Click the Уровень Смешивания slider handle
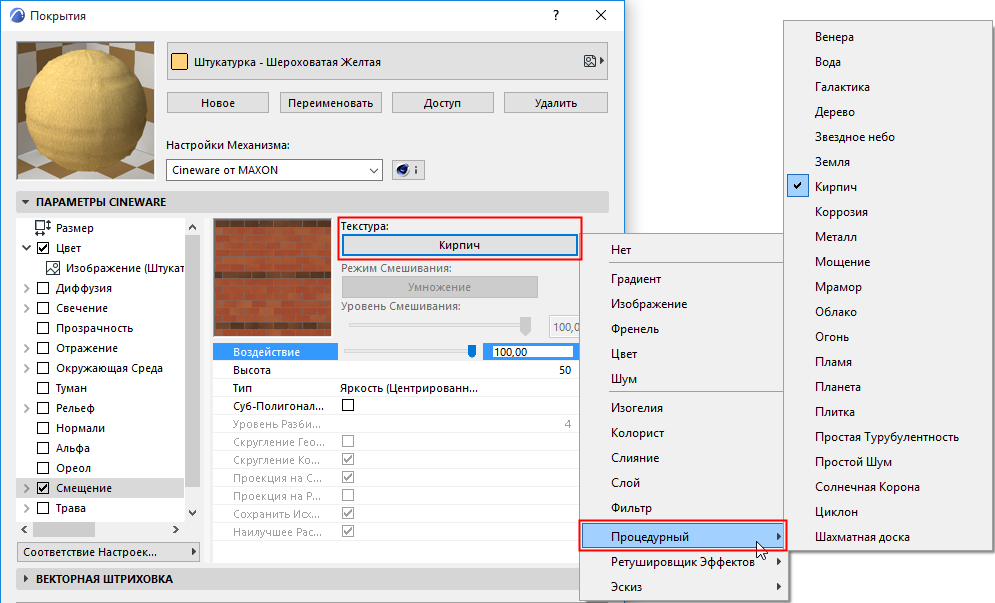Viewport: 995px width, 603px height. pyautogui.click(x=525, y=326)
